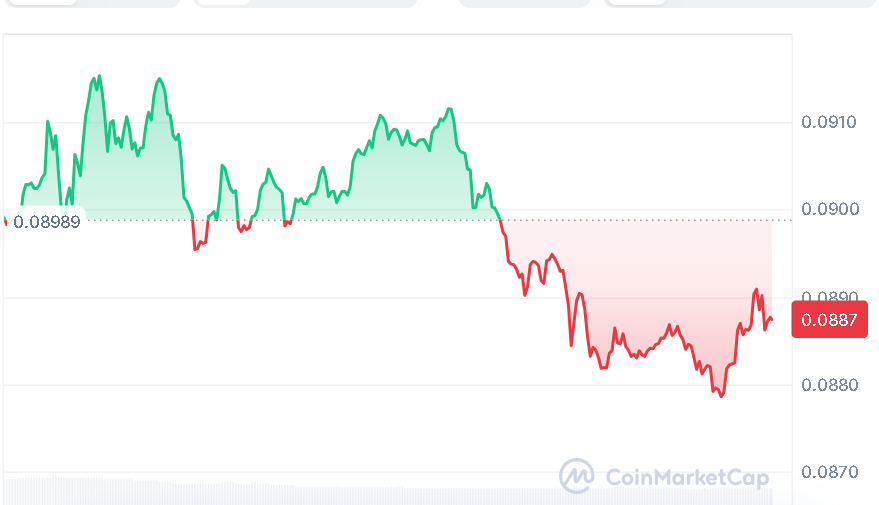The height and width of the screenshot is (505, 879).
Task: Click the highest green peak on the chart
Action: [x=97, y=77]
